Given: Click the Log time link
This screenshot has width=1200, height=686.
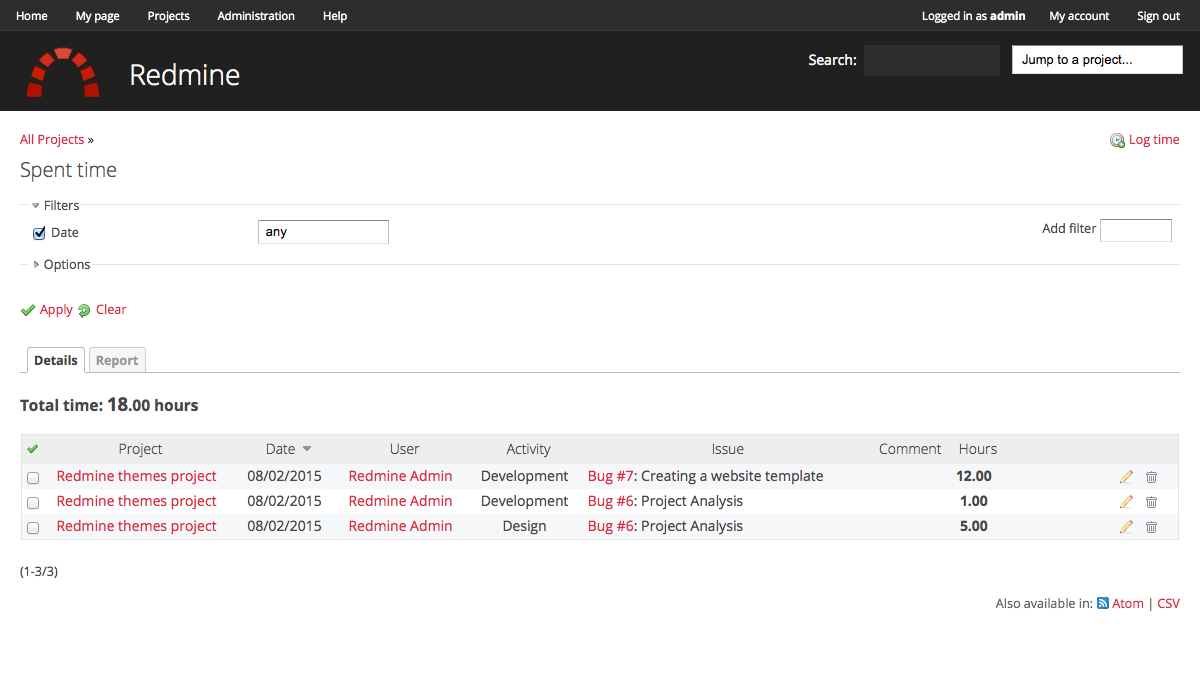Looking at the screenshot, I should coord(1154,140).
